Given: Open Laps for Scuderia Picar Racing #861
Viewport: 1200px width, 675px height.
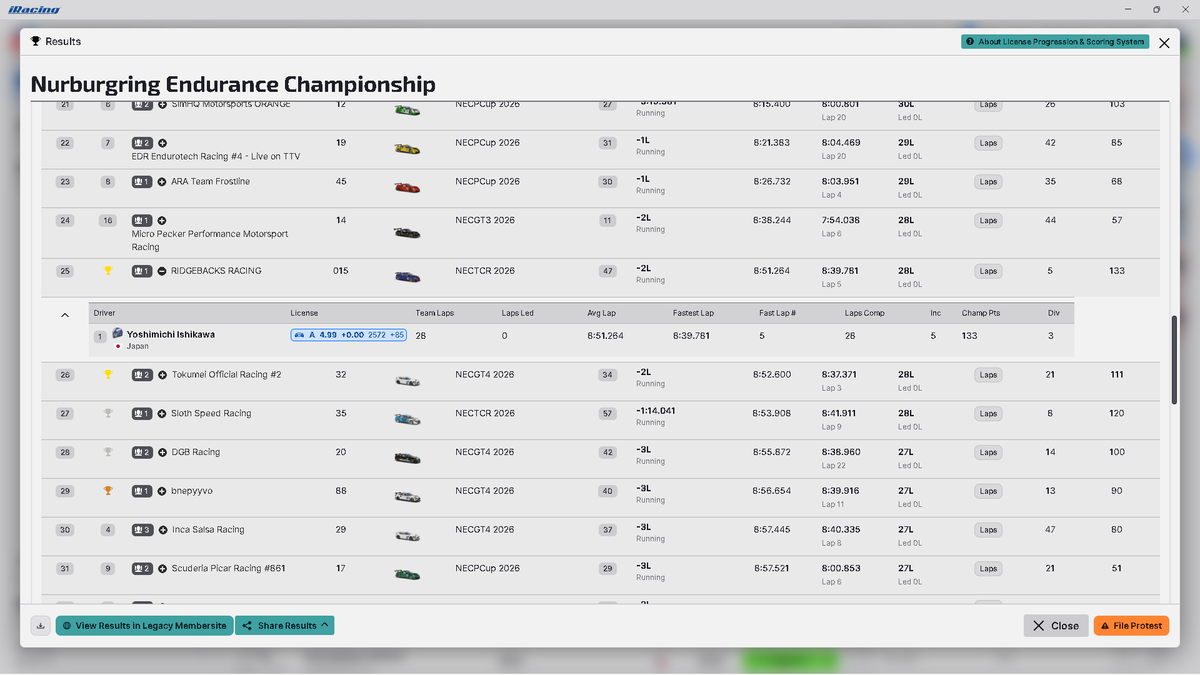Looking at the screenshot, I should click(988, 568).
